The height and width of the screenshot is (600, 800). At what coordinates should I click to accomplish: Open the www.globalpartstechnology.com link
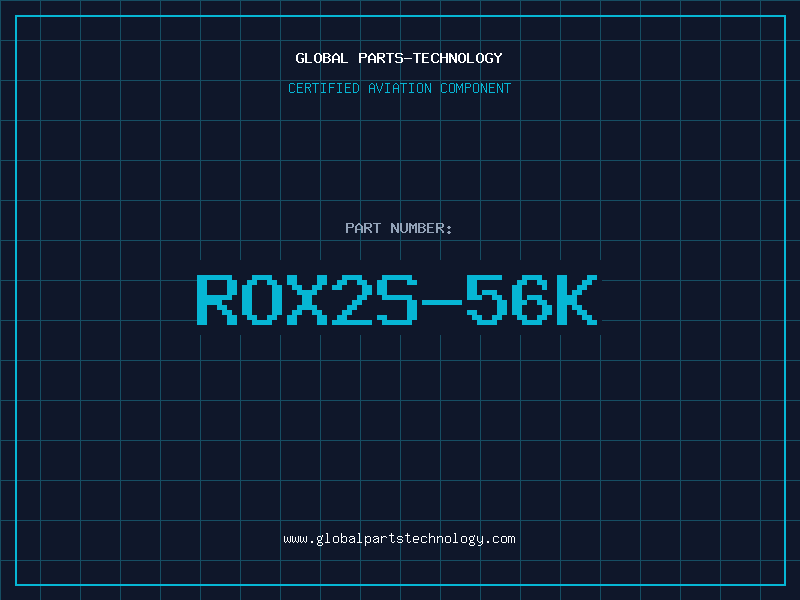(399, 539)
